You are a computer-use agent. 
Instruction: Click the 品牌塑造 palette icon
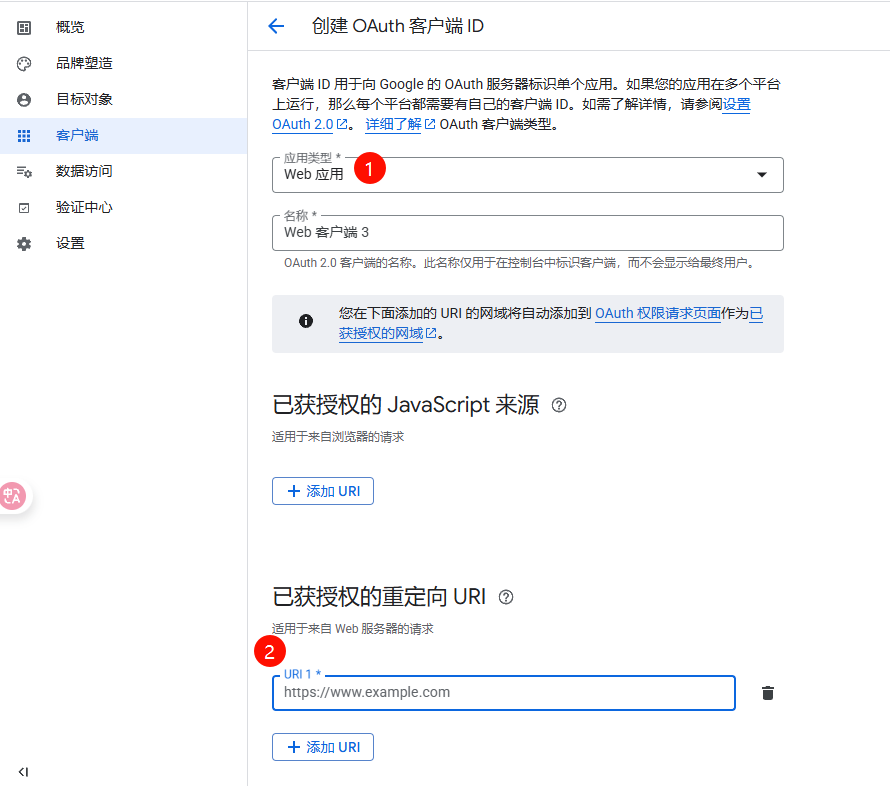click(24, 64)
